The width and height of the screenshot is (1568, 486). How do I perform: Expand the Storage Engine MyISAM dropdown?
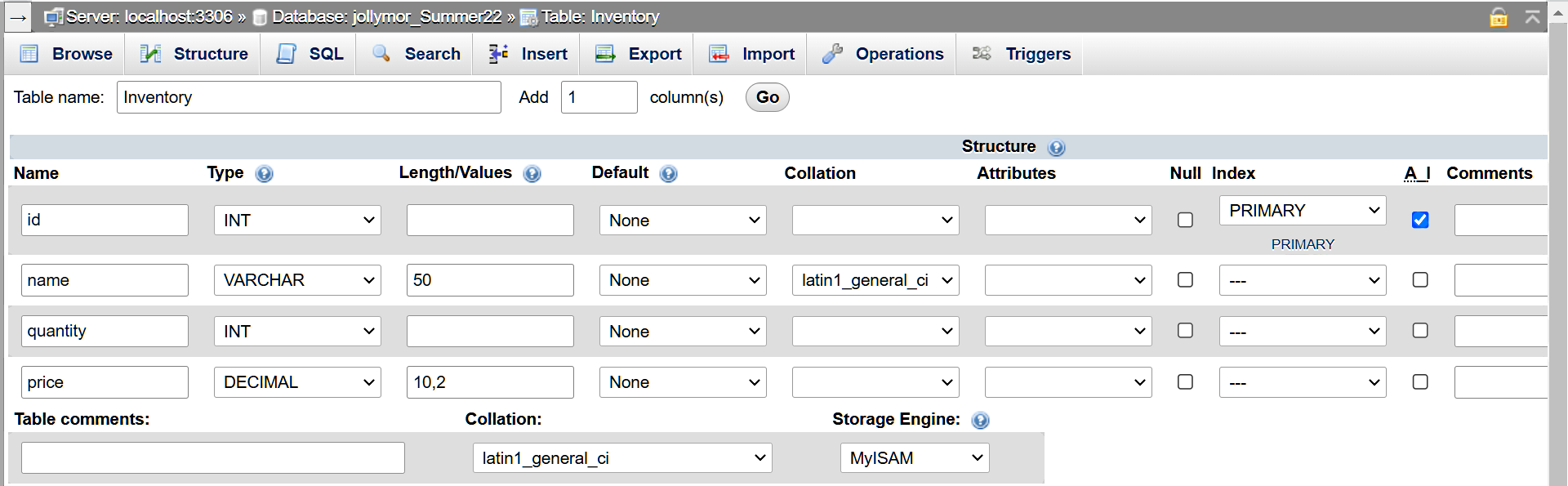[914, 458]
